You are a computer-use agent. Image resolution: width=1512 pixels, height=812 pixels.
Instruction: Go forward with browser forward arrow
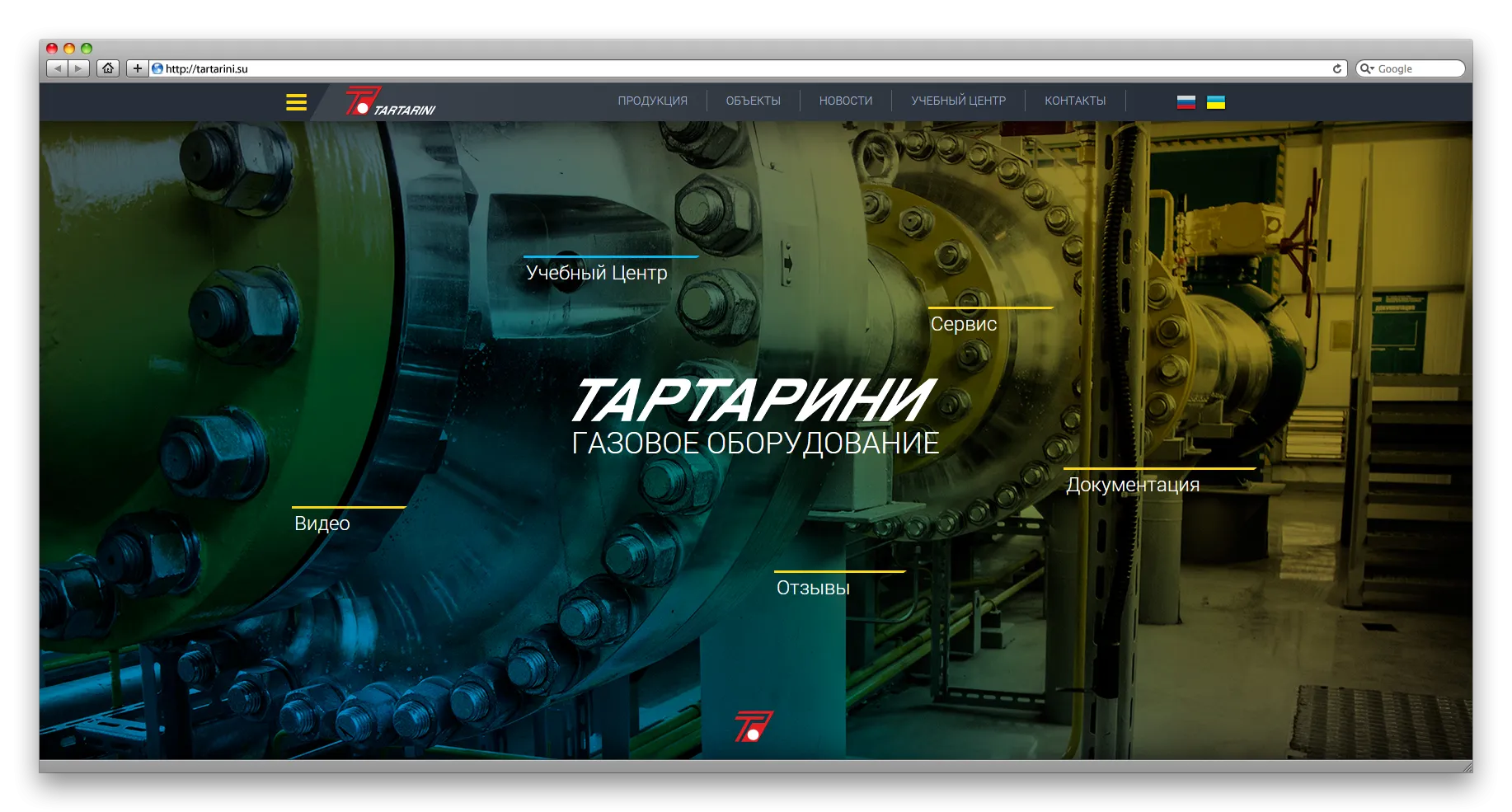click(79, 68)
